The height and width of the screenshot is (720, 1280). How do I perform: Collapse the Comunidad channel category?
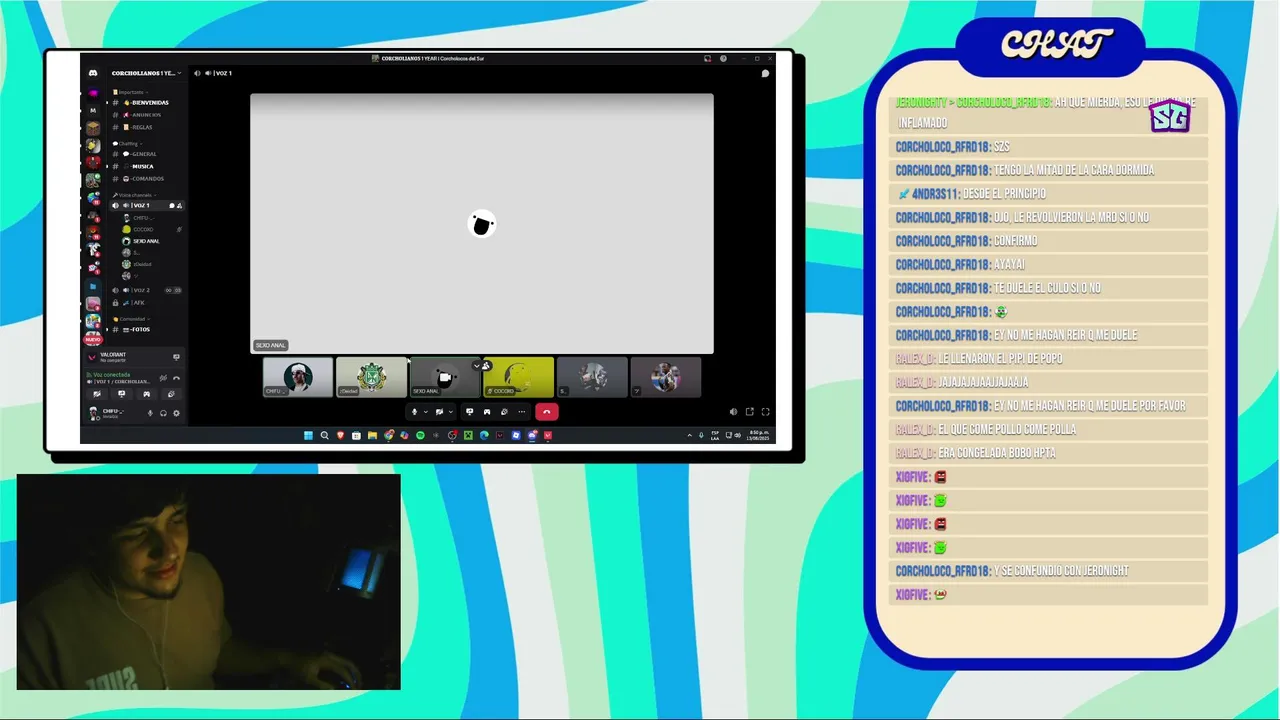click(x=132, y=319)
